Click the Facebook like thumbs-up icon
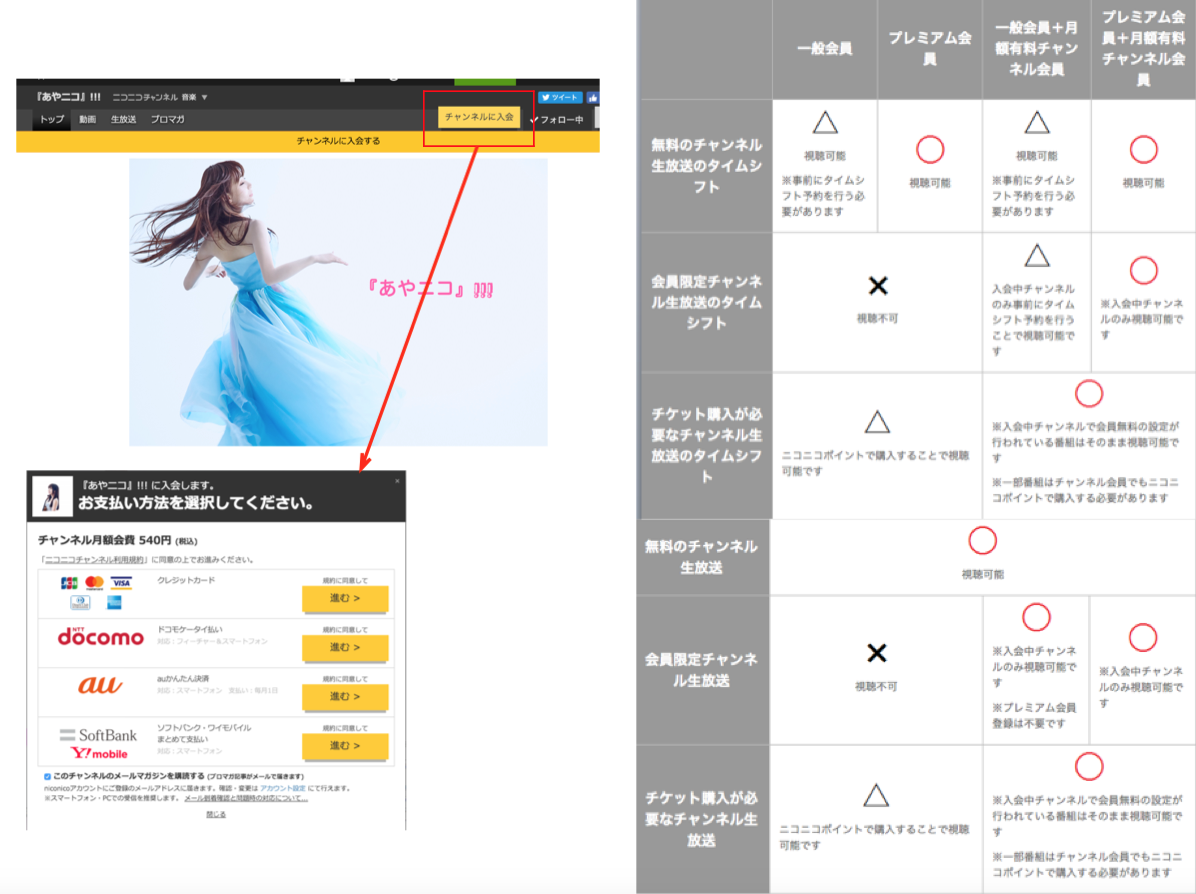 (593, 97)
